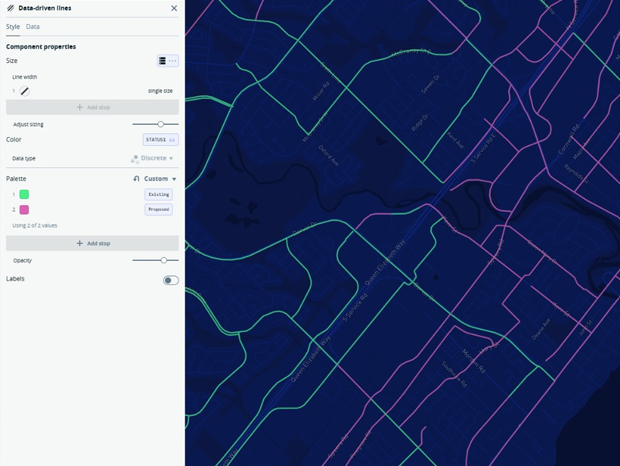The height and width of the screenshot is (466, 620).
Task: Click the Existing value tag
Action: [159, 194]
